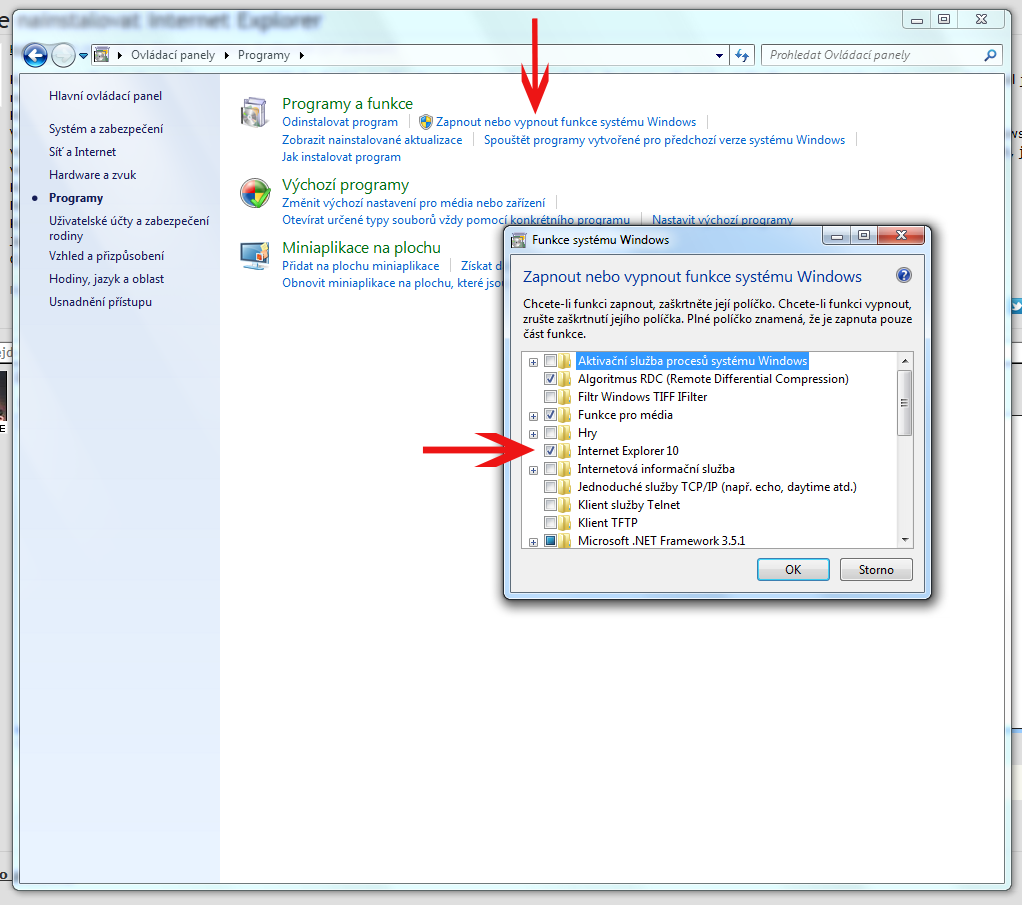Open Uživatelské účty a zabezpečení rodiny

[129, 228]
